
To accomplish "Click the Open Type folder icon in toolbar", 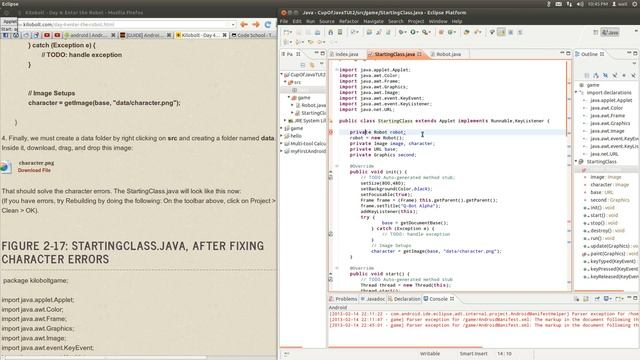I will (x=466, y=32).
